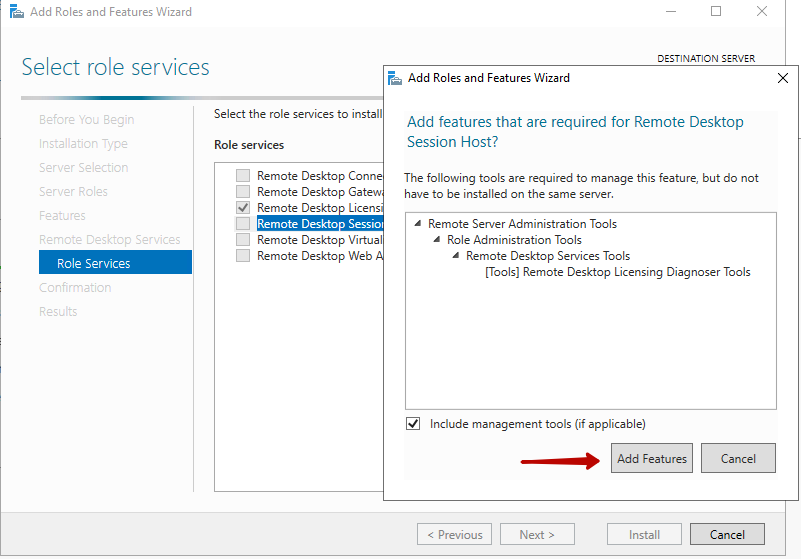Close the features dialog with X
This screenshot has width=801, height=559.
782,78
